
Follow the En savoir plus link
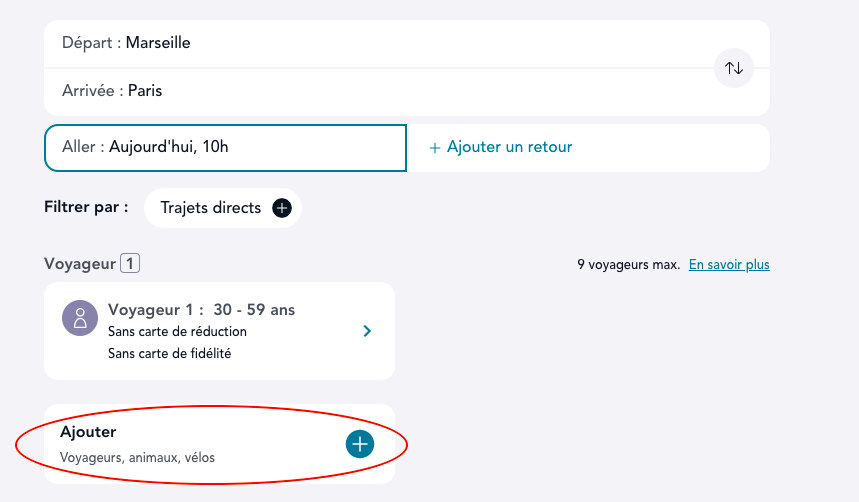tap(729, 265)
